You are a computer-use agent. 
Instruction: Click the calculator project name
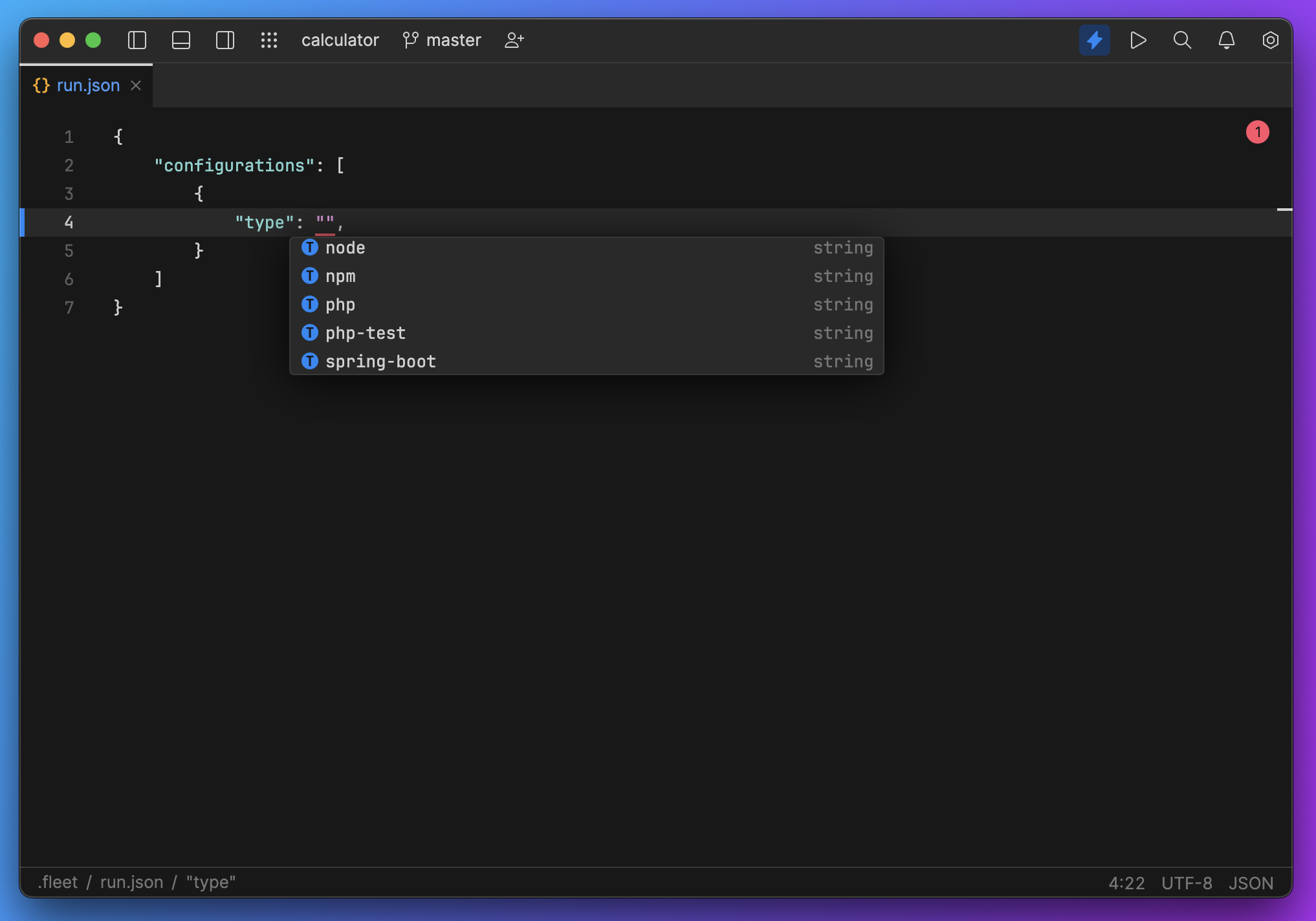pos(340,40)
